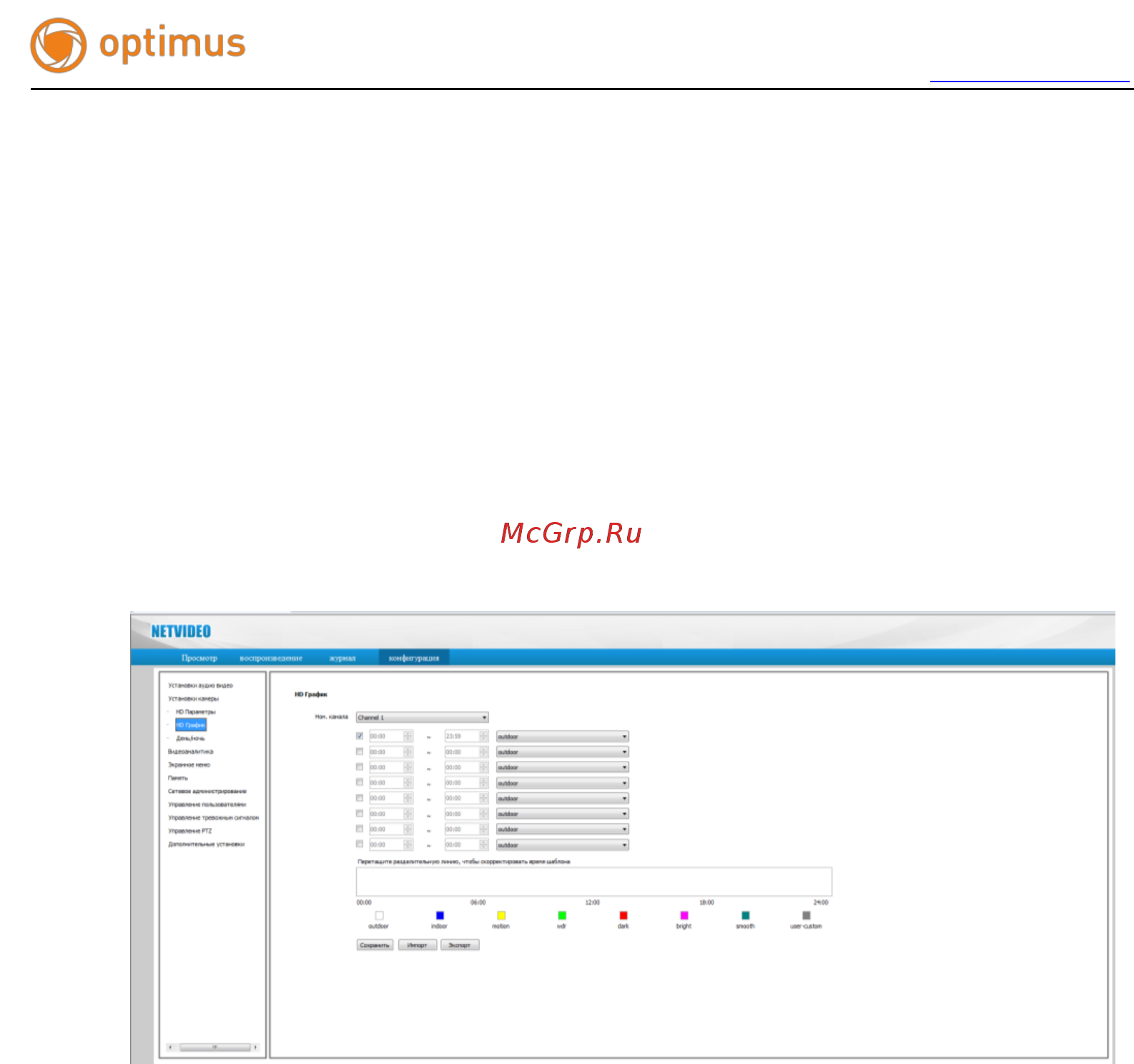Click the first row start time stepper
The height and width of the screenshot is (1064, 1134).
coord(408,736)
